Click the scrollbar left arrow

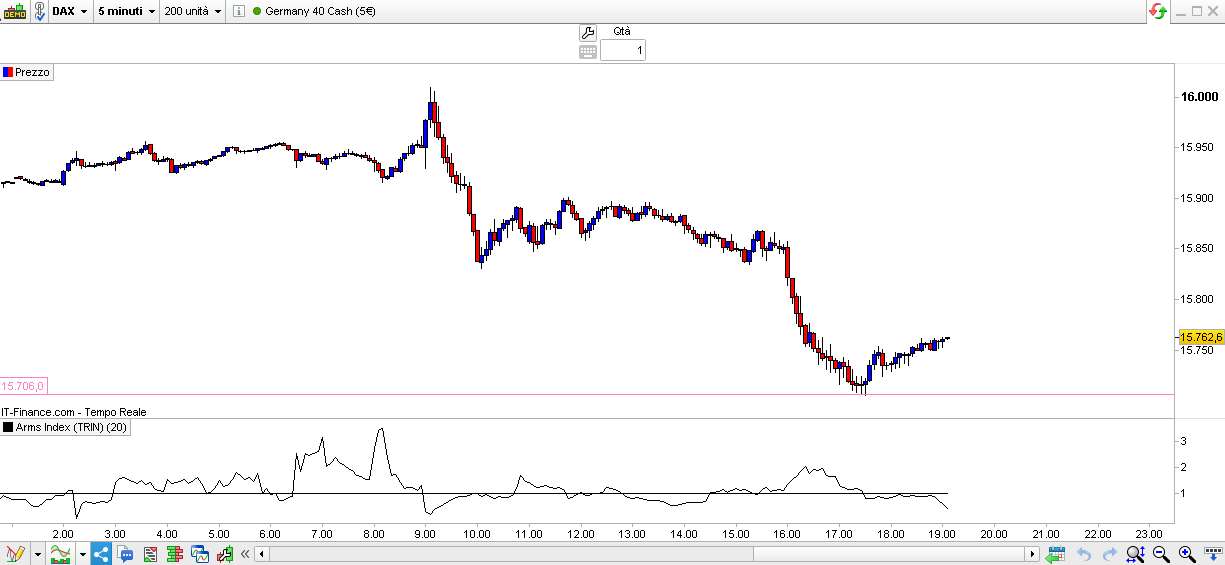coord(263,554)
